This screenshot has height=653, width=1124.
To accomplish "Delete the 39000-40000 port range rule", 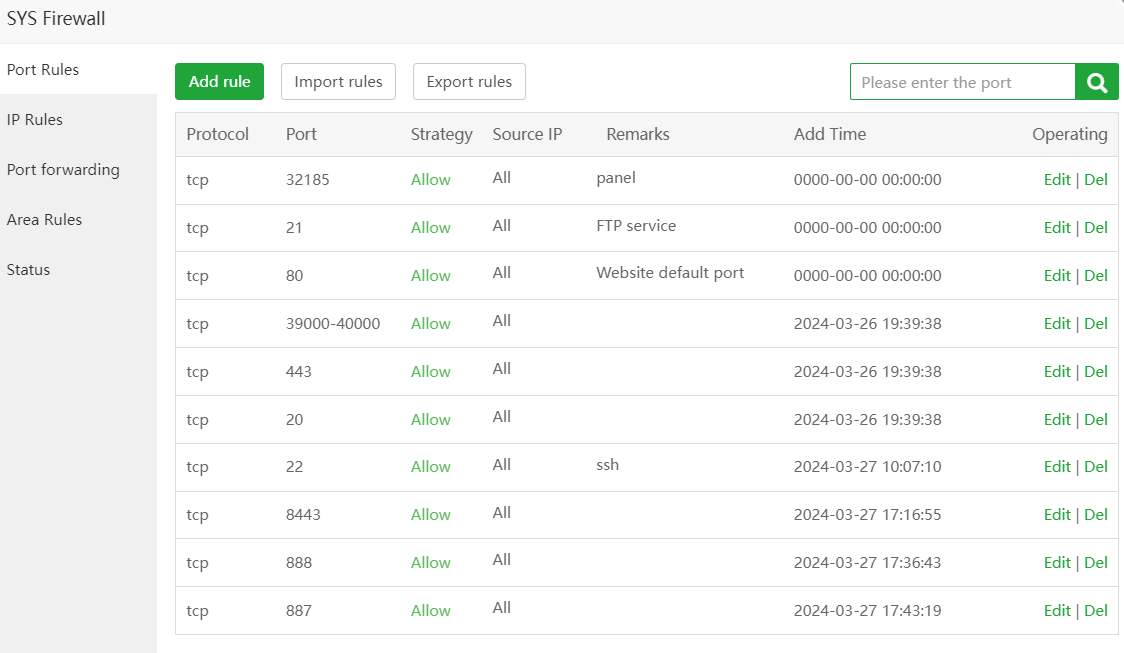I will [x=1096, y=324].
